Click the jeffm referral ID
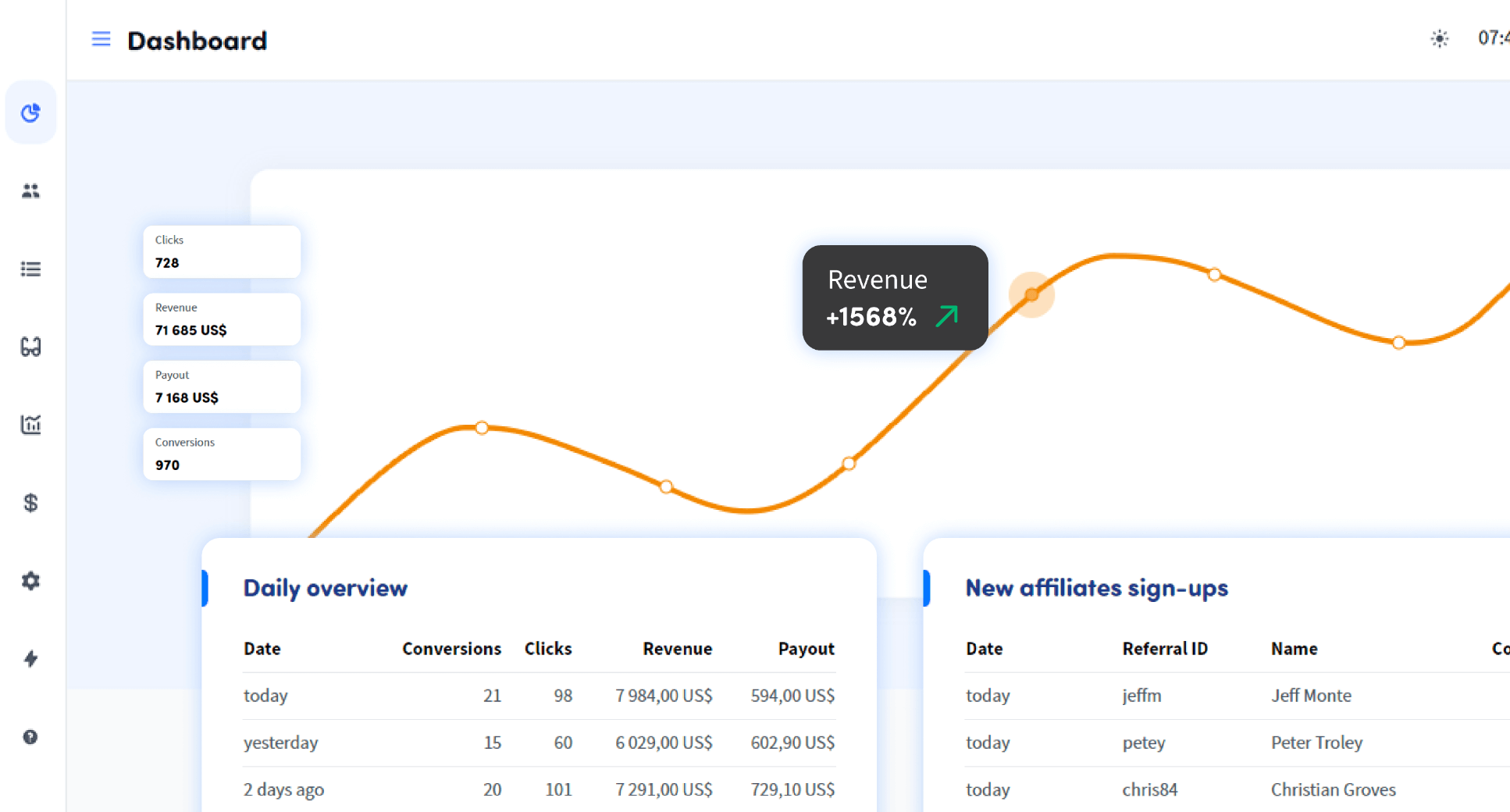The width and height of the screenshot is (1510, 812). (1141, 696)
